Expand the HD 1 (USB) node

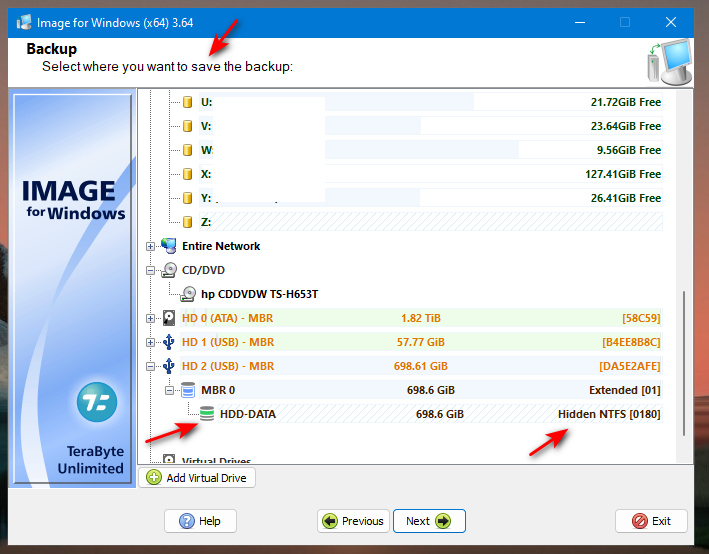click(150, 342)
